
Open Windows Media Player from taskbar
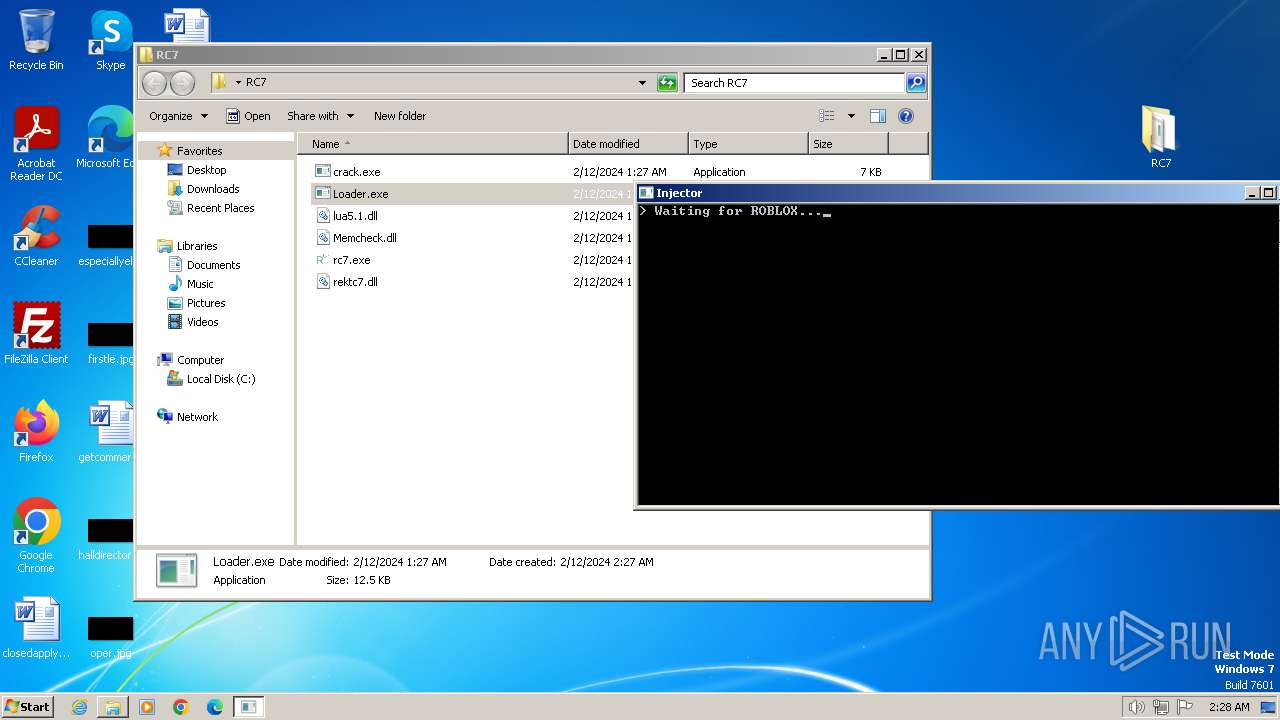click(x=147, y=707)
